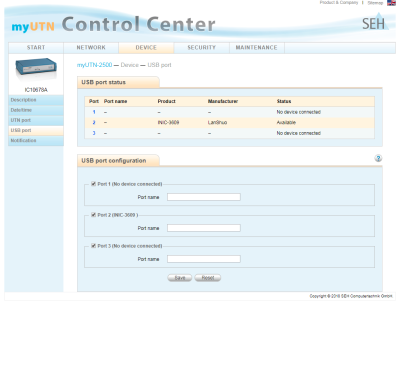
Task: Open the Product & Company link
Action: coord(339,2)
